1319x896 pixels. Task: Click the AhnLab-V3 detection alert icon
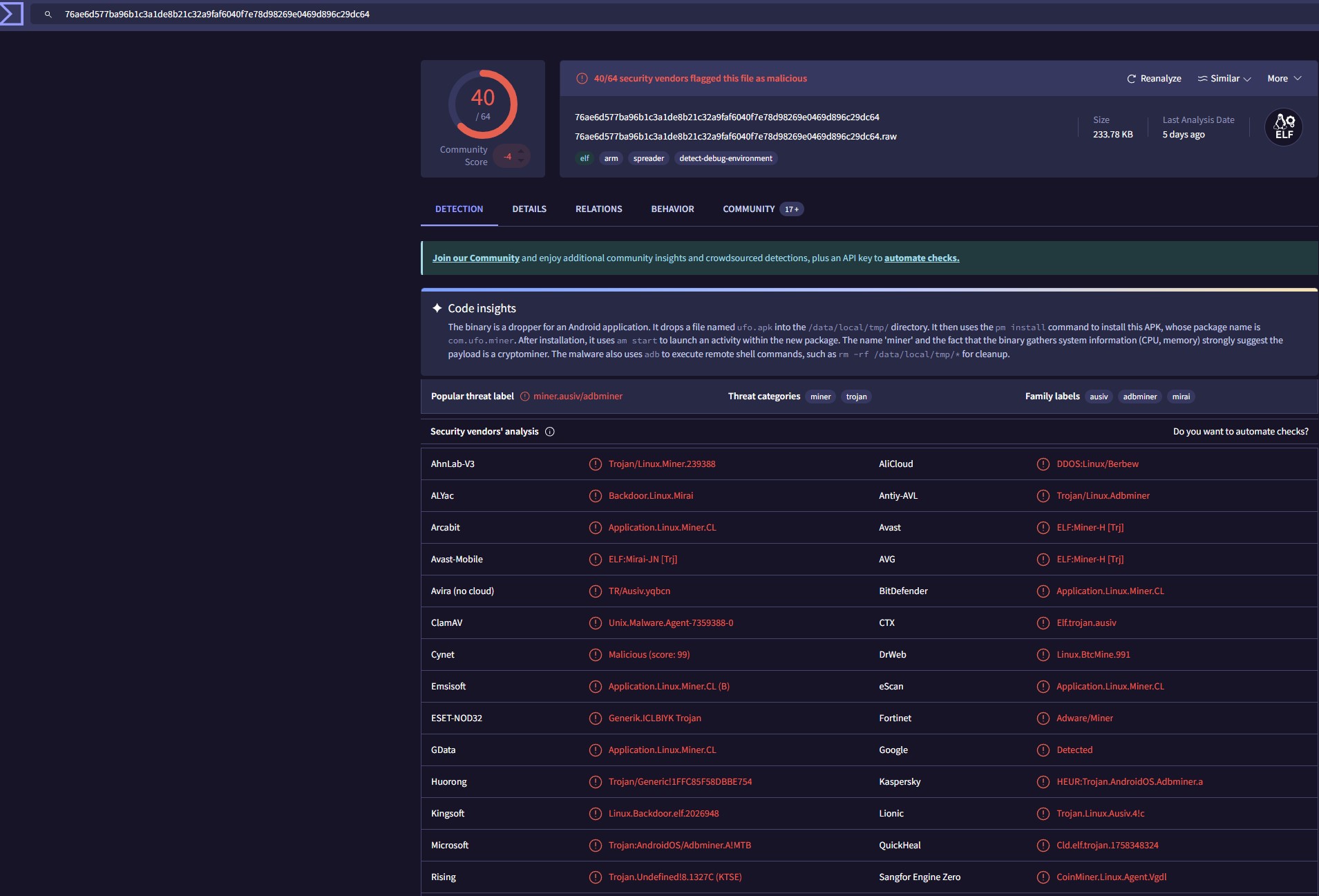(x=595, y=464)
